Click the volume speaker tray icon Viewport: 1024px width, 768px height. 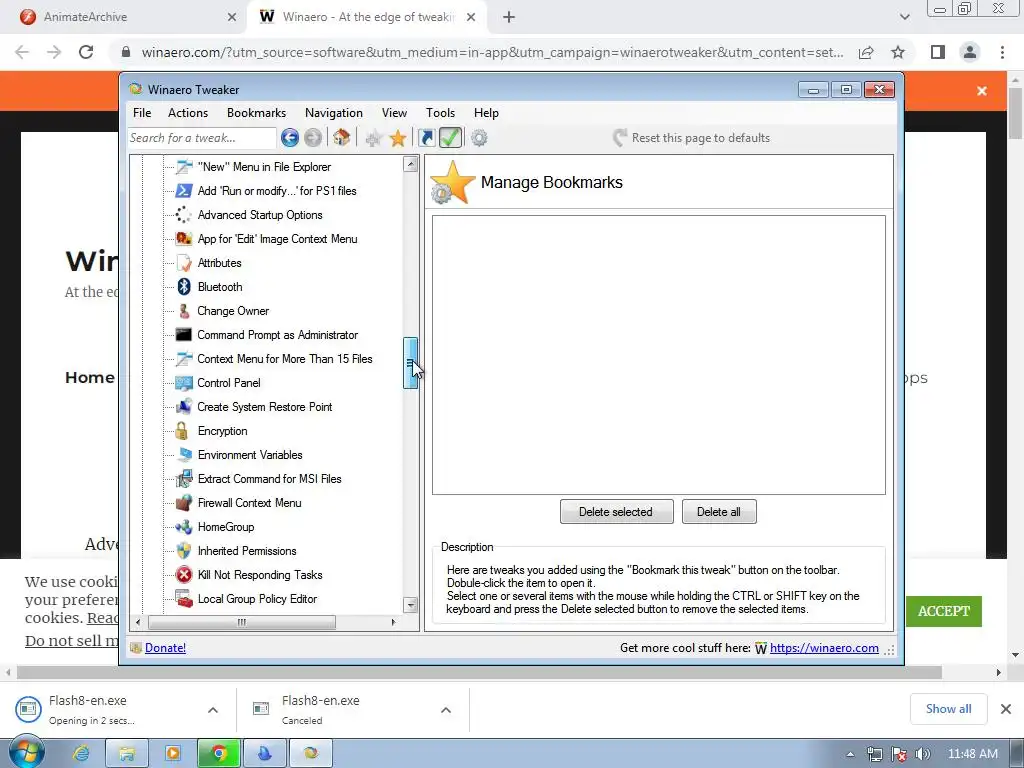(x=923, y=754)
